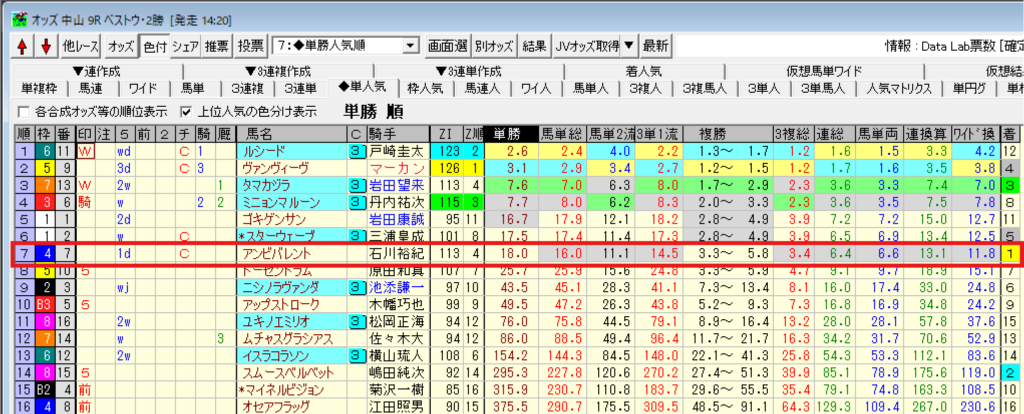Toggle the 色付 toolbar button
This screenshot has height=414, width=1024.
click(x=154, y=46)
